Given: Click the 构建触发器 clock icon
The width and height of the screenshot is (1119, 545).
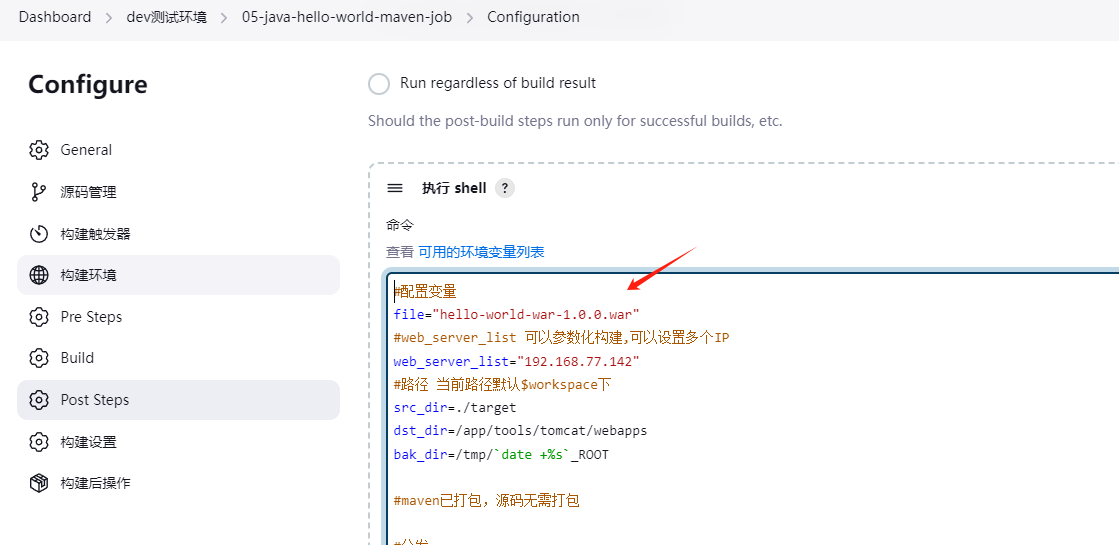Looking at the screenshot, I should (39, 234).
